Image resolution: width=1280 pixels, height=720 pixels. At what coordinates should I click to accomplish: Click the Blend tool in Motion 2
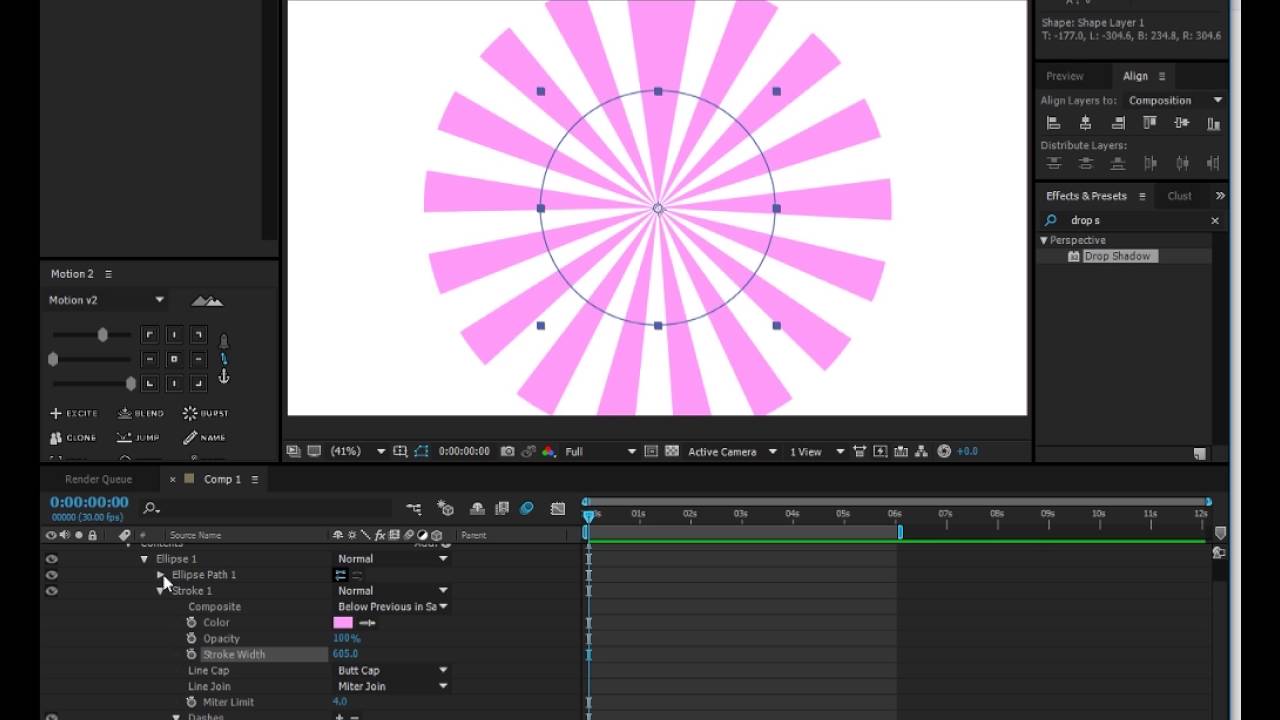tap(140, 413)
